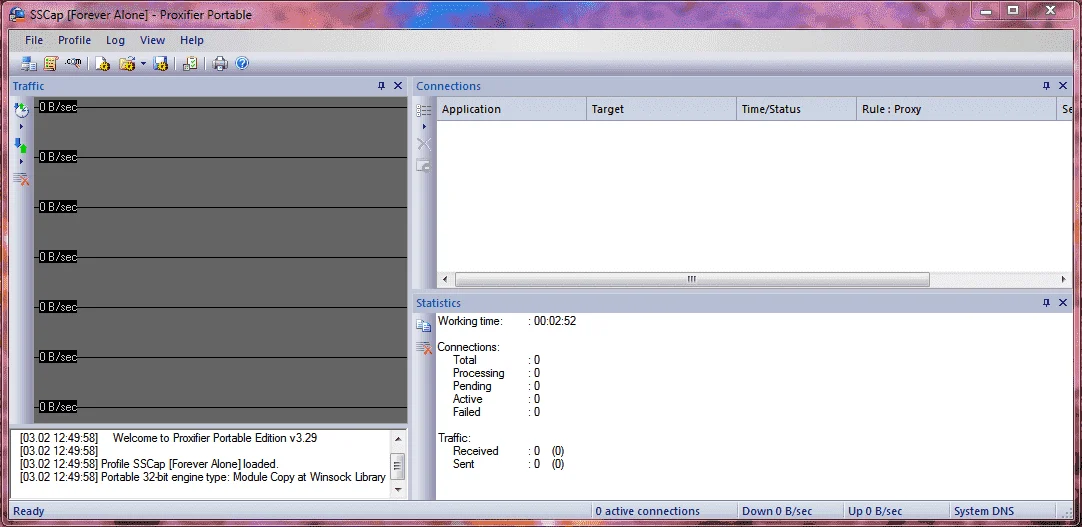The height and width of the screenshot is (527, 1082).
Task: Open the Help menu
Action: 192,40
